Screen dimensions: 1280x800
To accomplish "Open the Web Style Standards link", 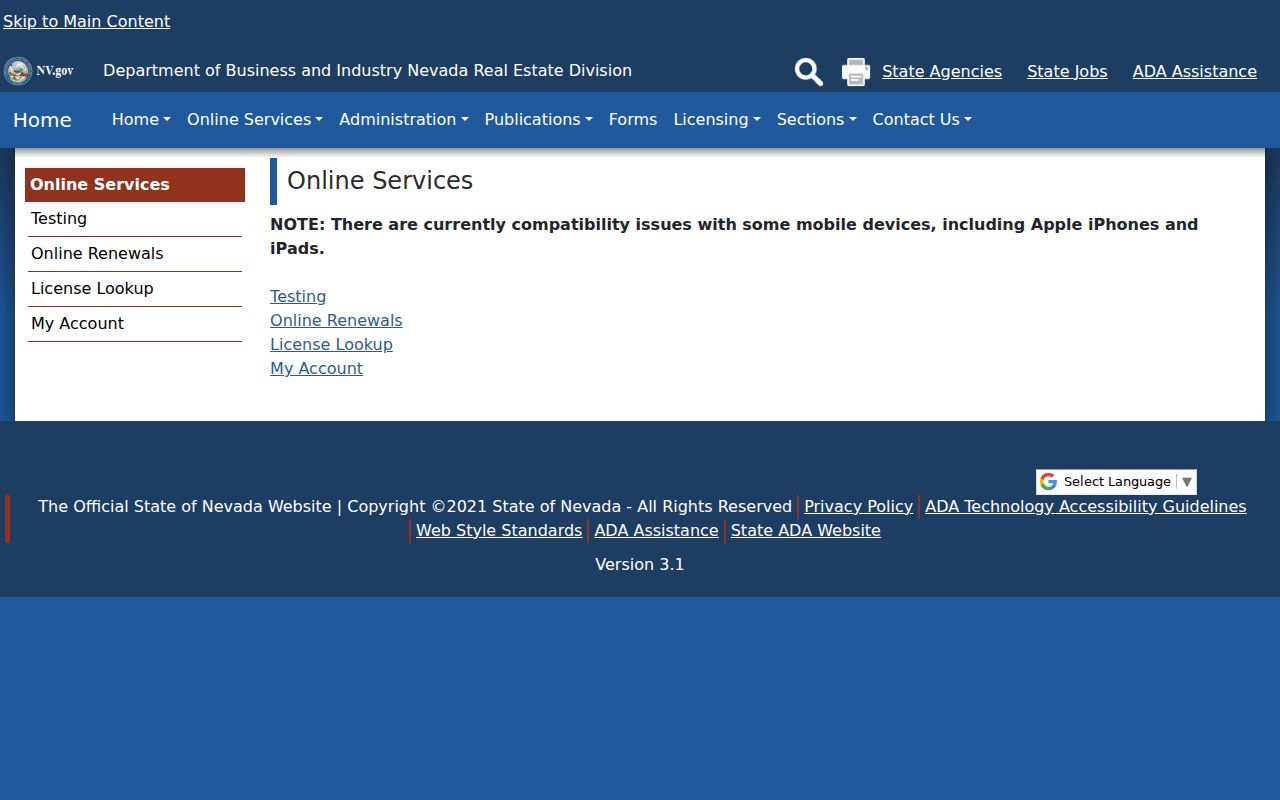I will [x=499, y=530].
